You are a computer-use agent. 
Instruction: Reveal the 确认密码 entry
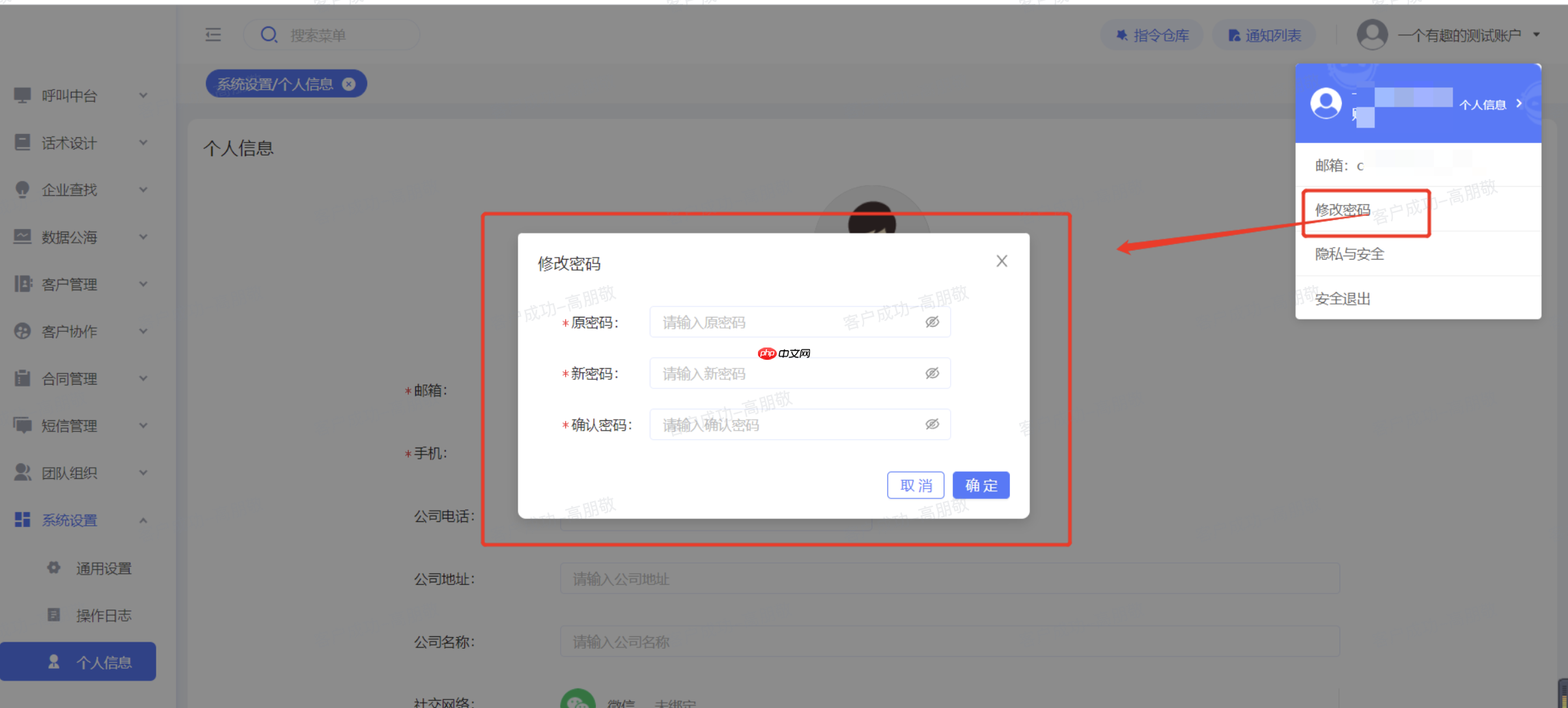tap(932, 424)
